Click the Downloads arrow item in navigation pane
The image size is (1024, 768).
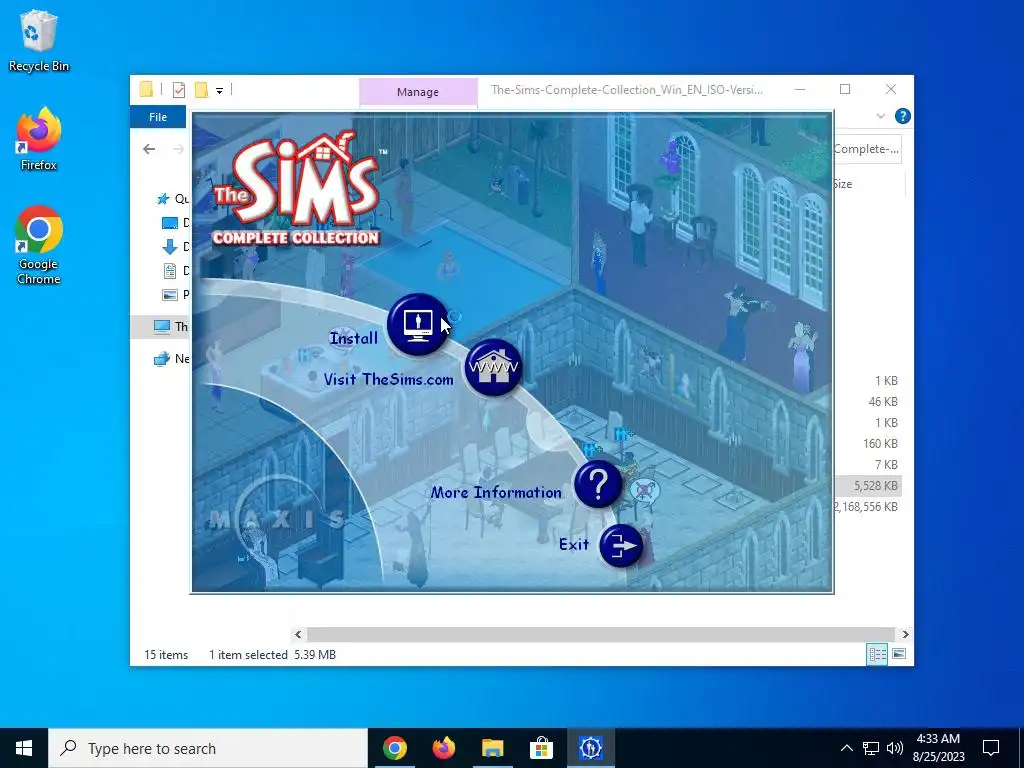point(170,247)
